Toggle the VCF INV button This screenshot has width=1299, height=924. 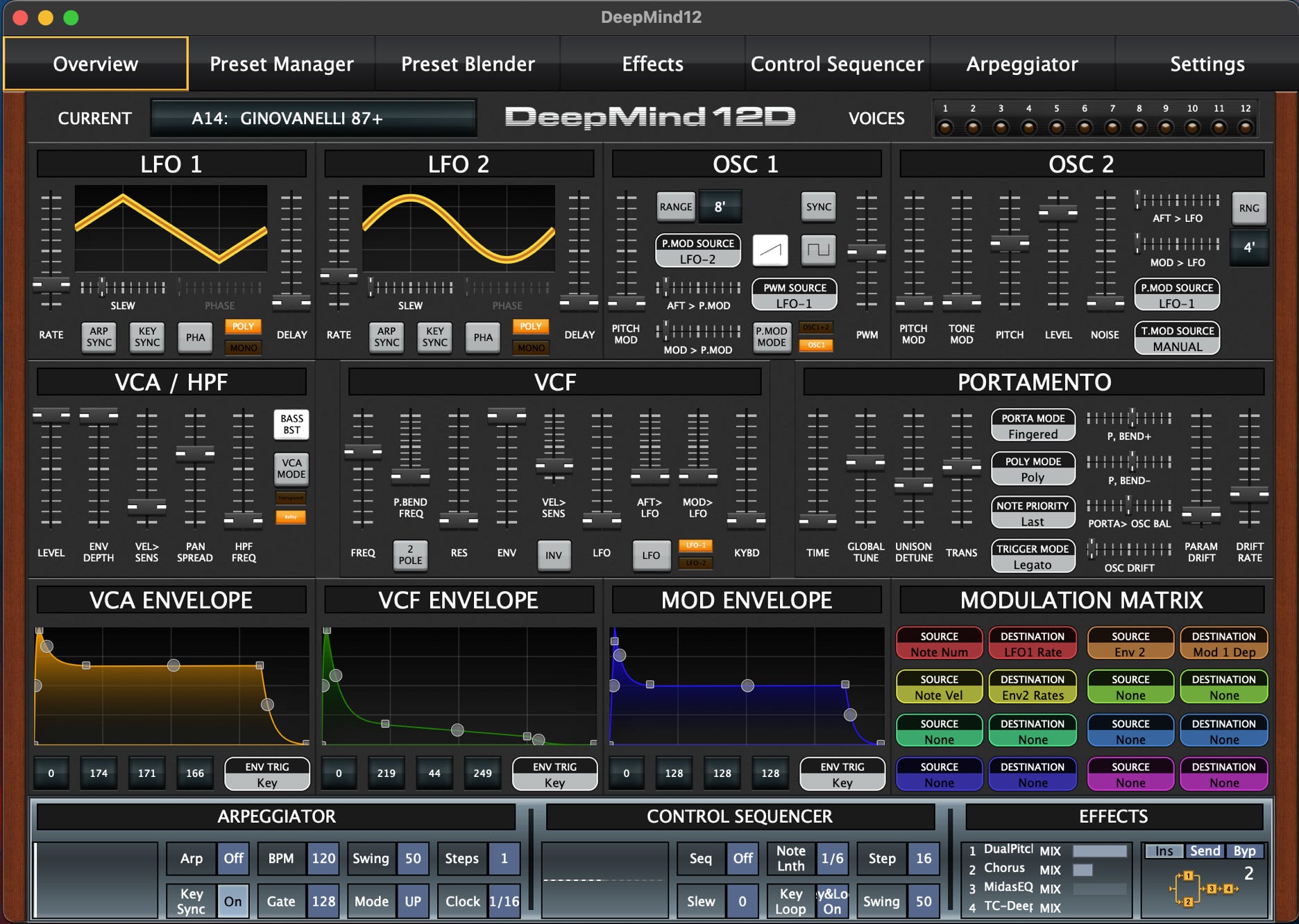pyautogui.click(x=554, y=556)
